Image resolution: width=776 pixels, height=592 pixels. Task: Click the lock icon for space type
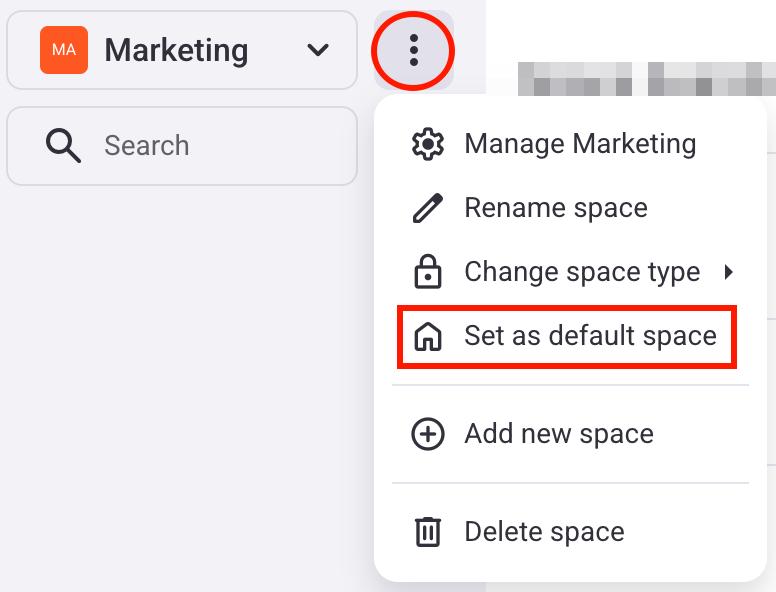coord(428,272)
